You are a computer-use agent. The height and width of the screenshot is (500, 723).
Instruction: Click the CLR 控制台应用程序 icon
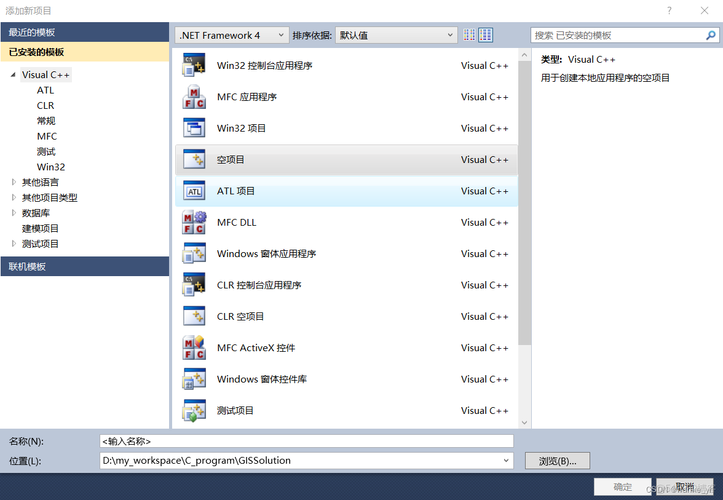point(194,285)
